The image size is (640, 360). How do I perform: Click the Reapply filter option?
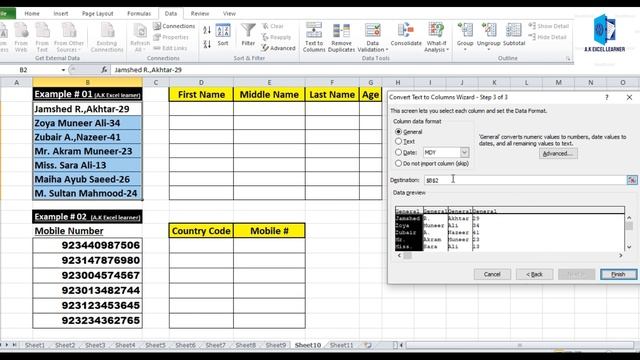(276, 37)
